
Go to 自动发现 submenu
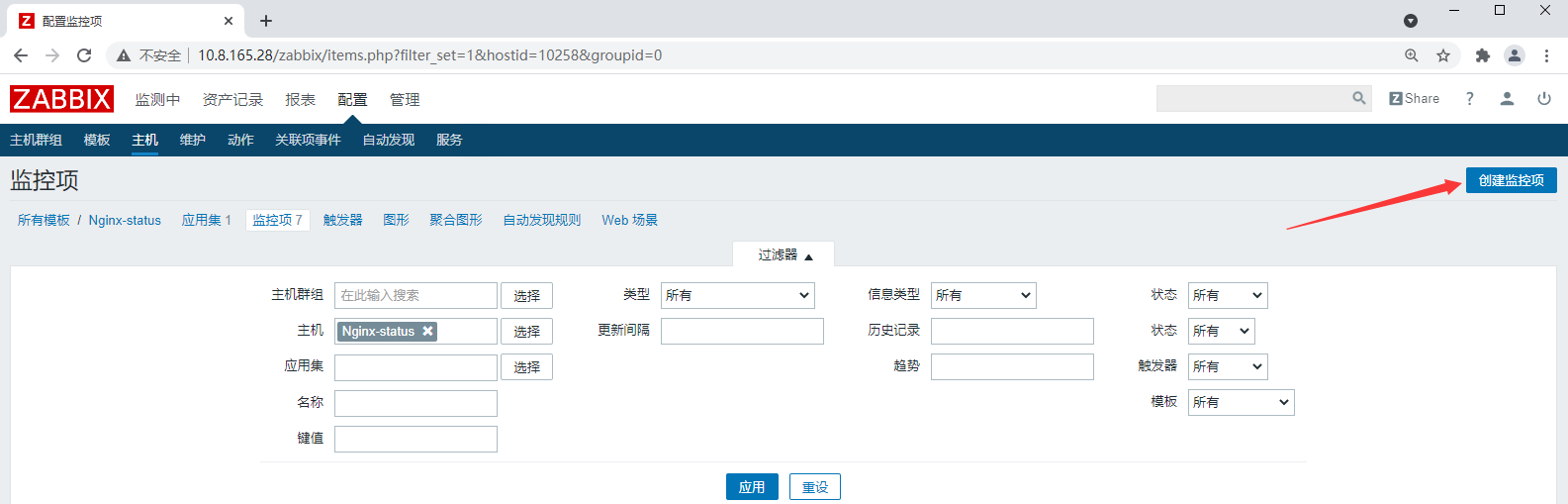point(388,140)
